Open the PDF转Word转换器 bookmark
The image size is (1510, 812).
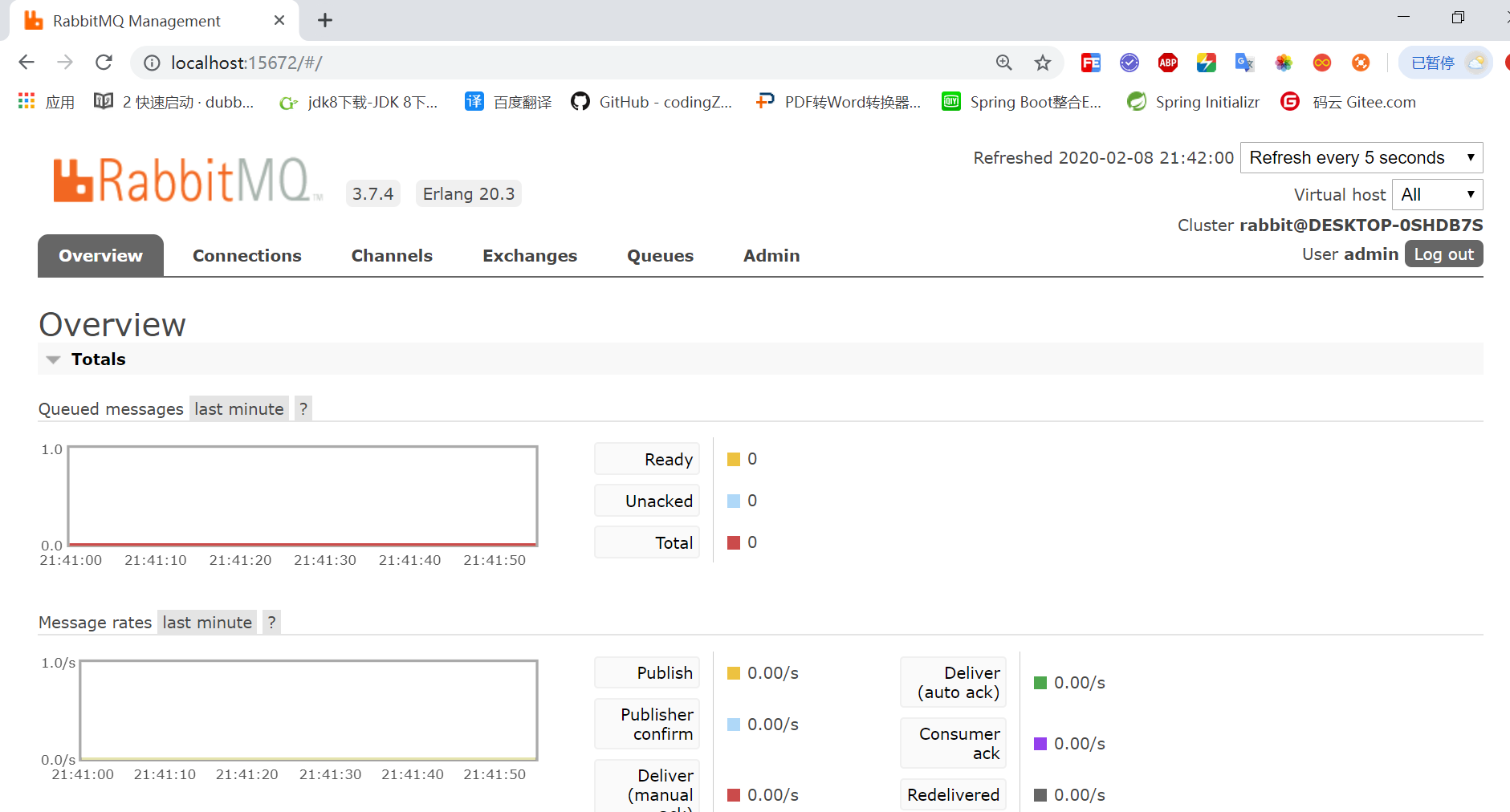[838, 102]
